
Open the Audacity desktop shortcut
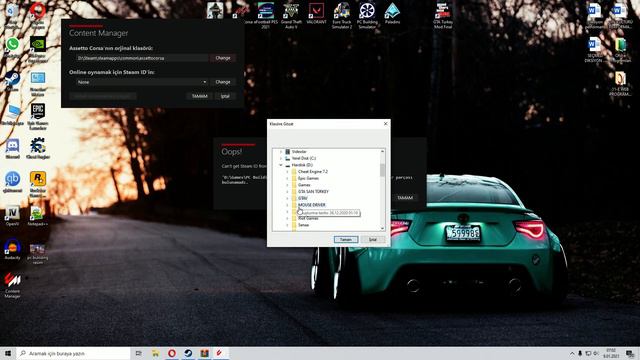12,249
